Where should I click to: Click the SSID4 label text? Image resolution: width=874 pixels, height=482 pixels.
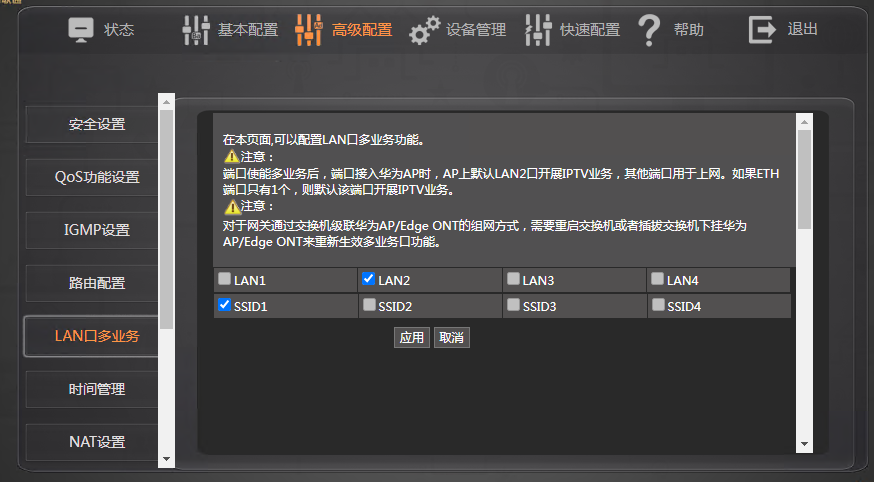tap(684, 306)
